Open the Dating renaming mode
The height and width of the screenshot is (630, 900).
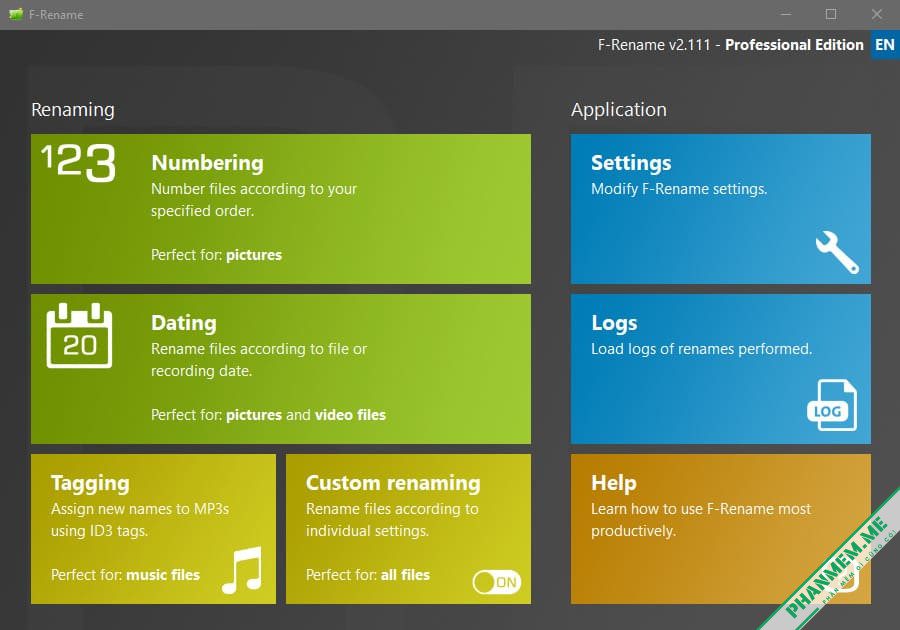click(281, 369)
